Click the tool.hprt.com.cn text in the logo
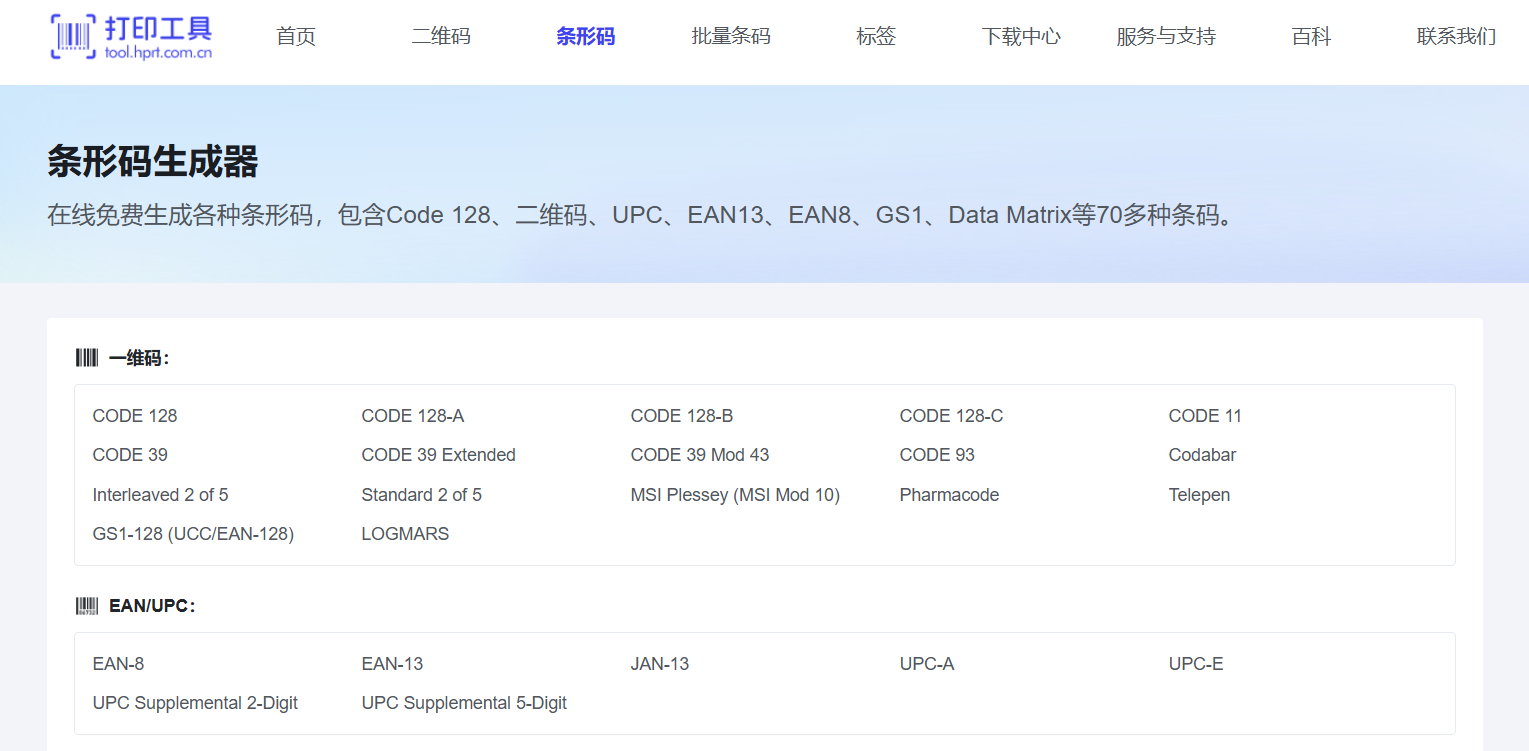 (158, 53)
